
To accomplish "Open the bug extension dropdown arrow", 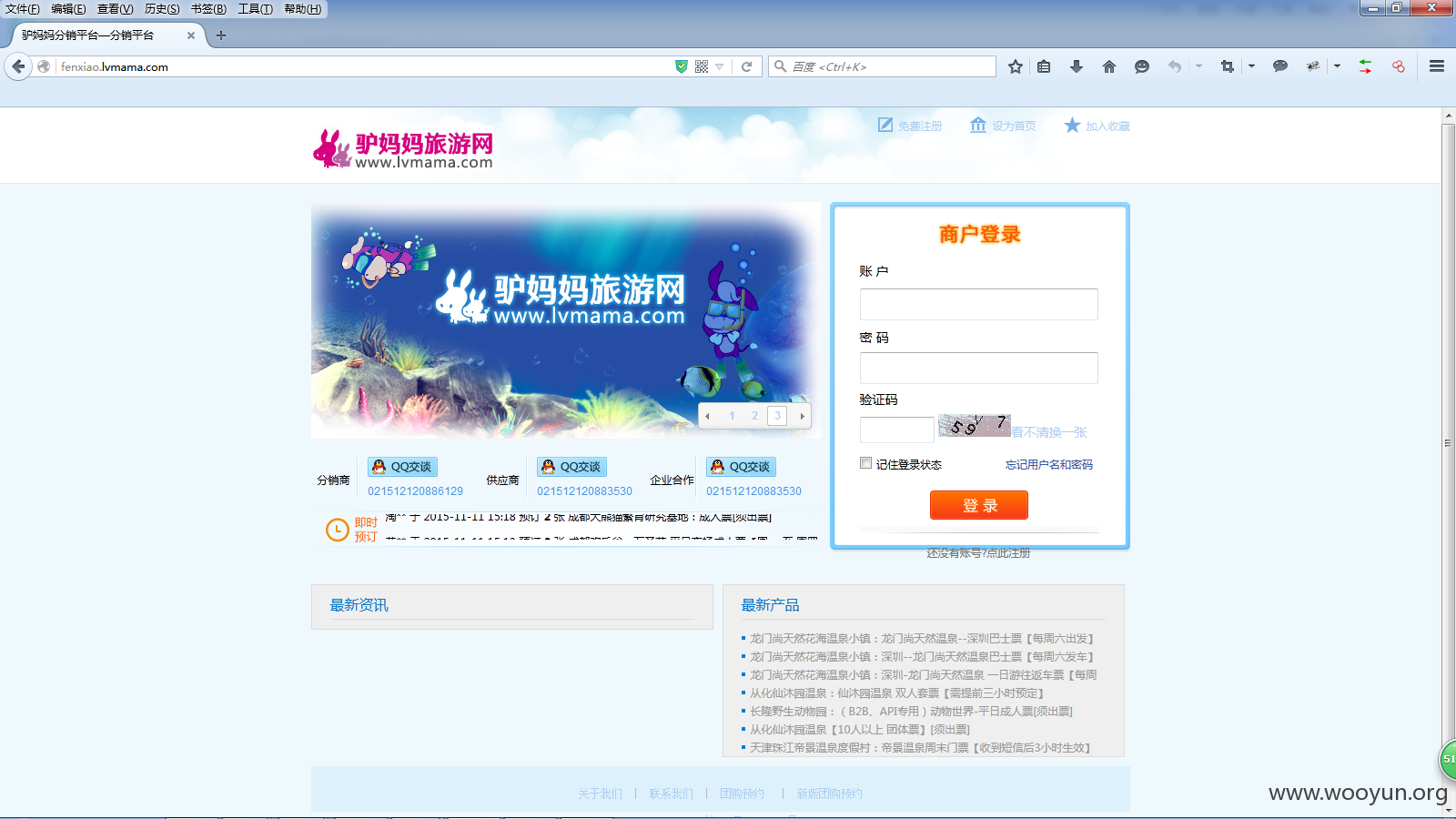I will tap(1337, 66).
